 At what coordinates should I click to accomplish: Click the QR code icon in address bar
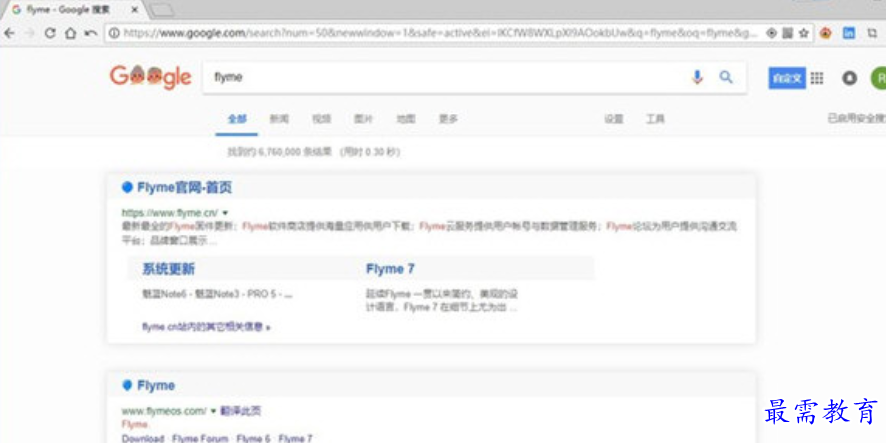[787, 33]
